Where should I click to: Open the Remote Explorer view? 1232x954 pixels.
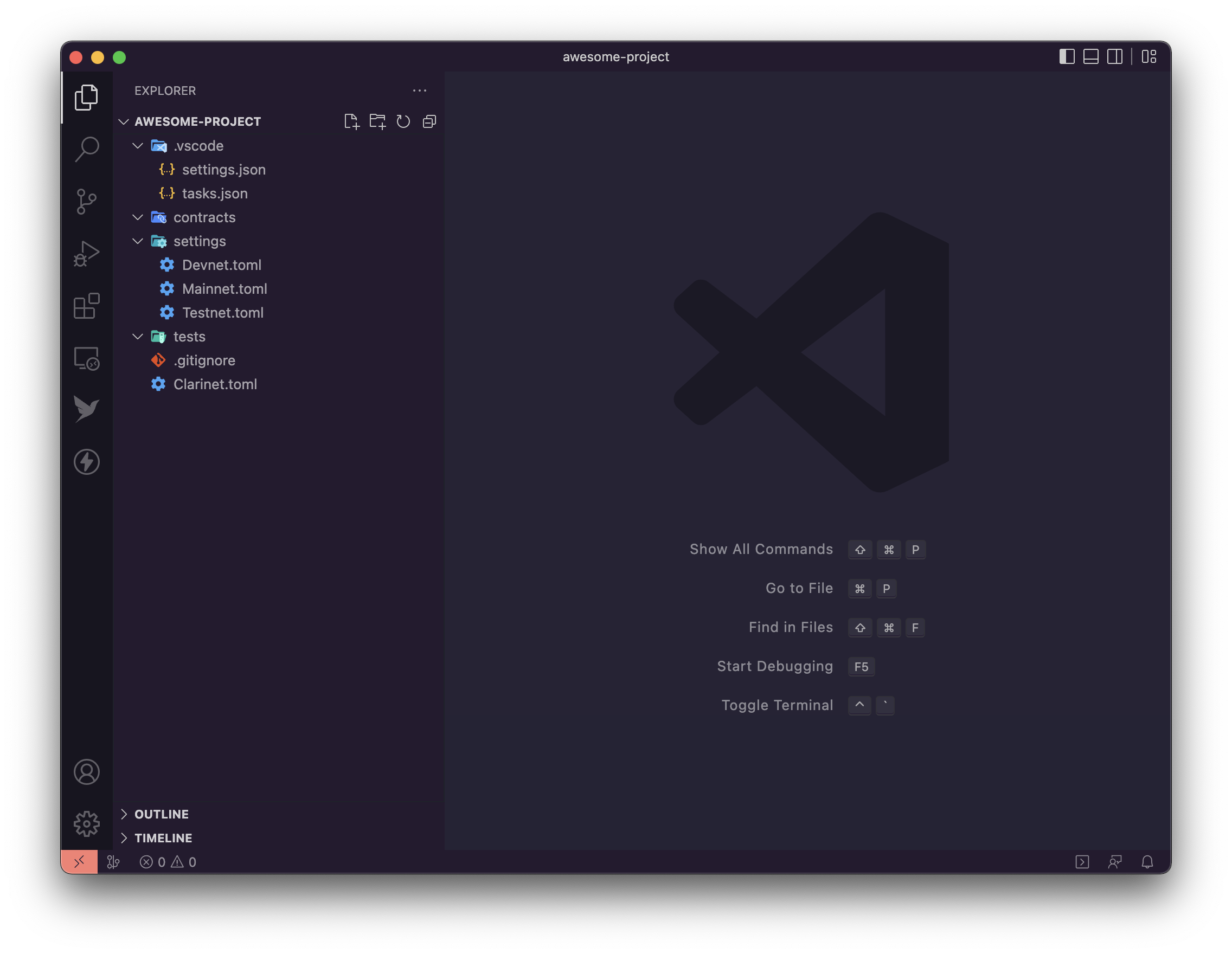click(87, 359)
